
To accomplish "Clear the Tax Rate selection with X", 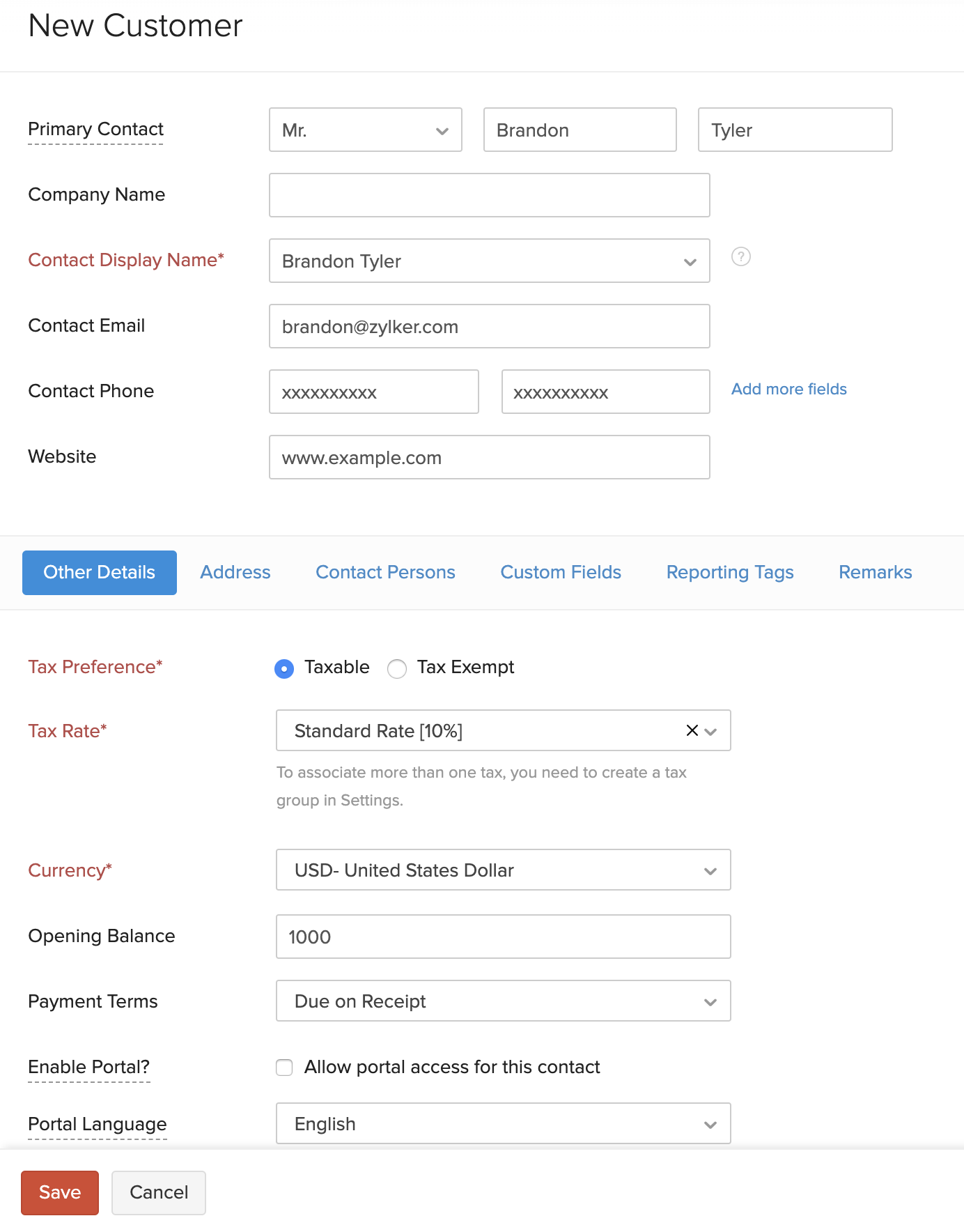I will (x=692, y=730).
